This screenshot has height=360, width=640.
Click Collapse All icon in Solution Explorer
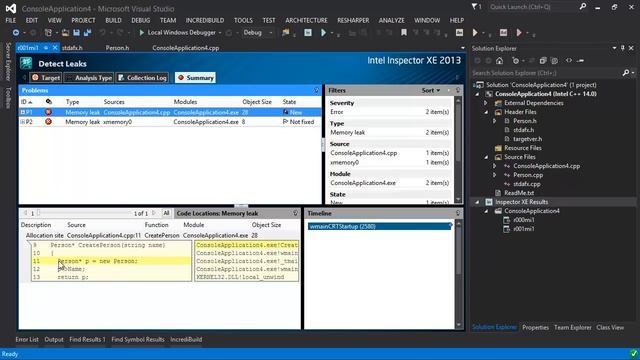(x=543, y=61)
